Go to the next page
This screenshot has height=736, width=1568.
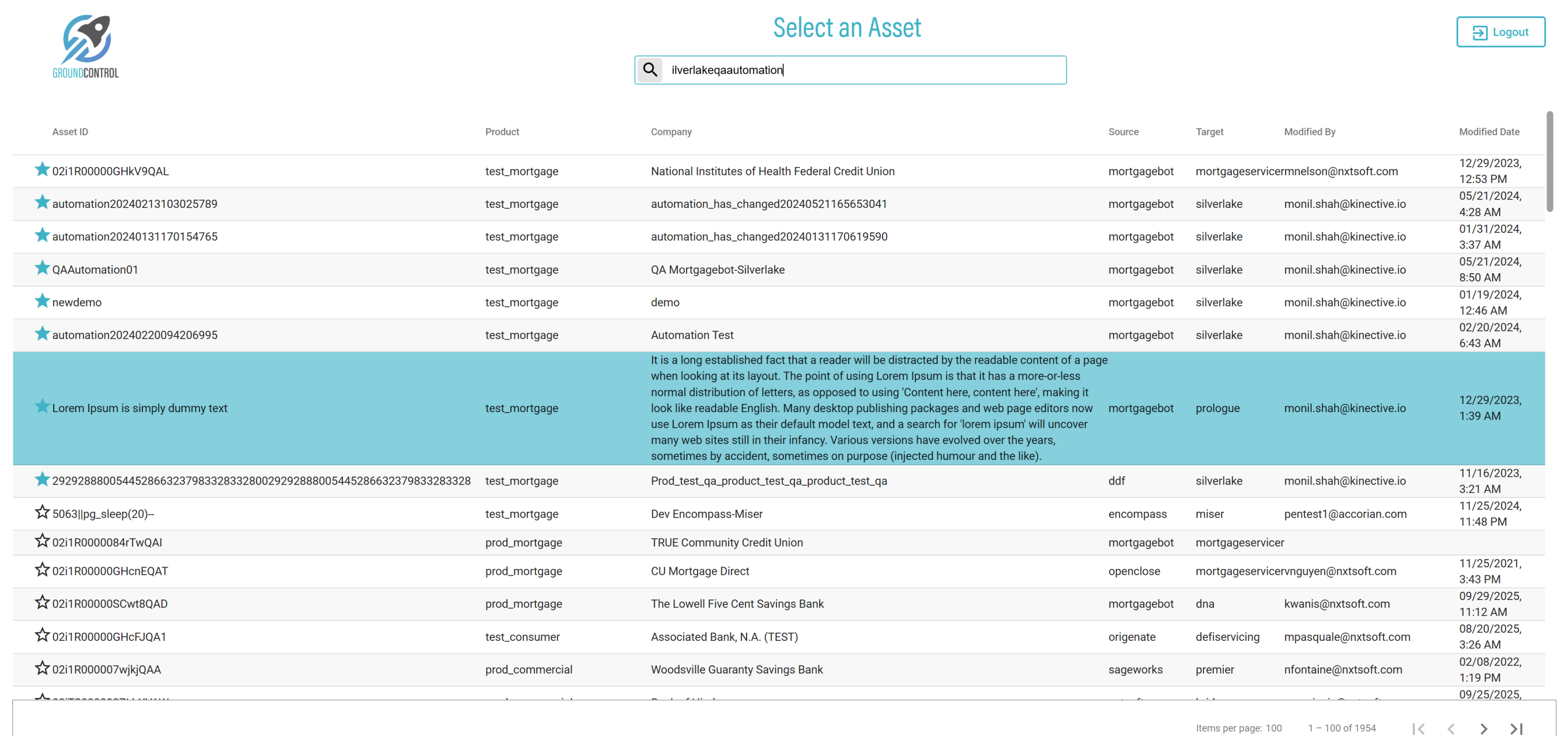[x=1483, y=728]
